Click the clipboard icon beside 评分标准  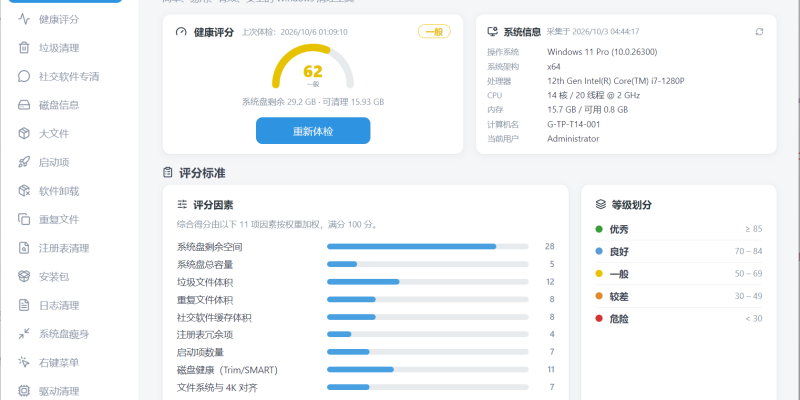[x=168, y=173]
